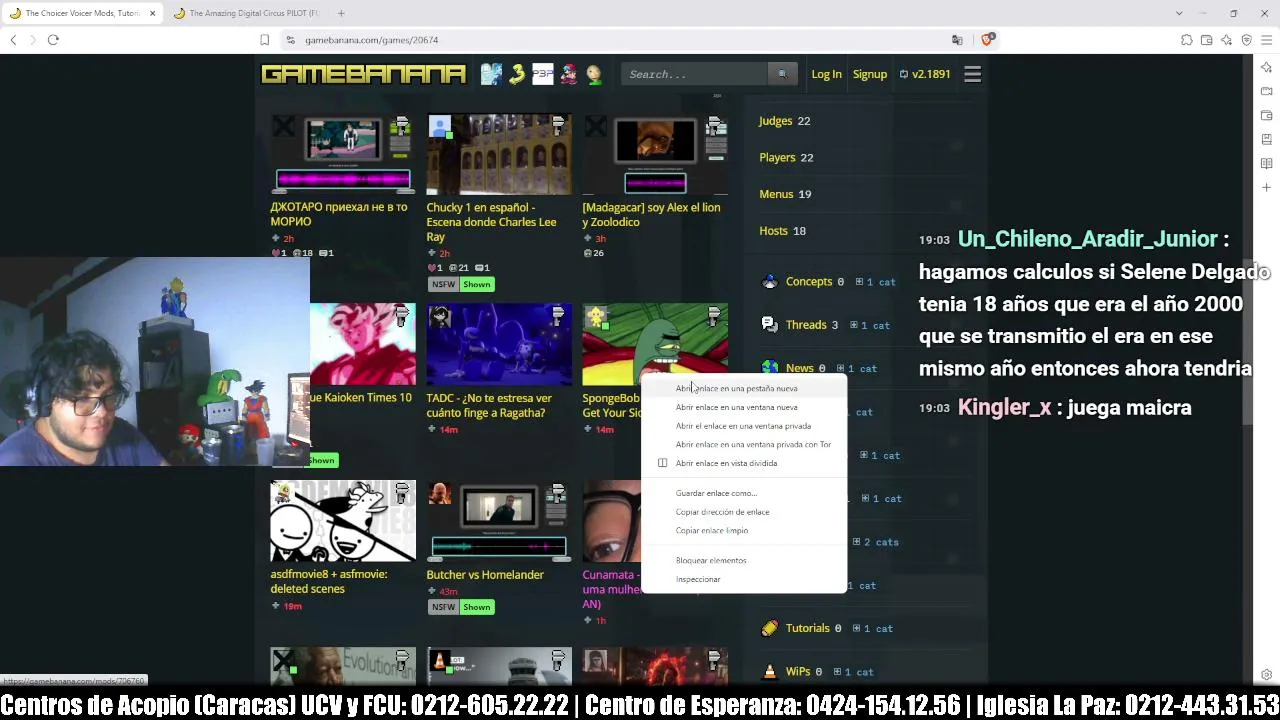Open the 'TADC - ¿No te estresa' thumbnail

(499, 345)
